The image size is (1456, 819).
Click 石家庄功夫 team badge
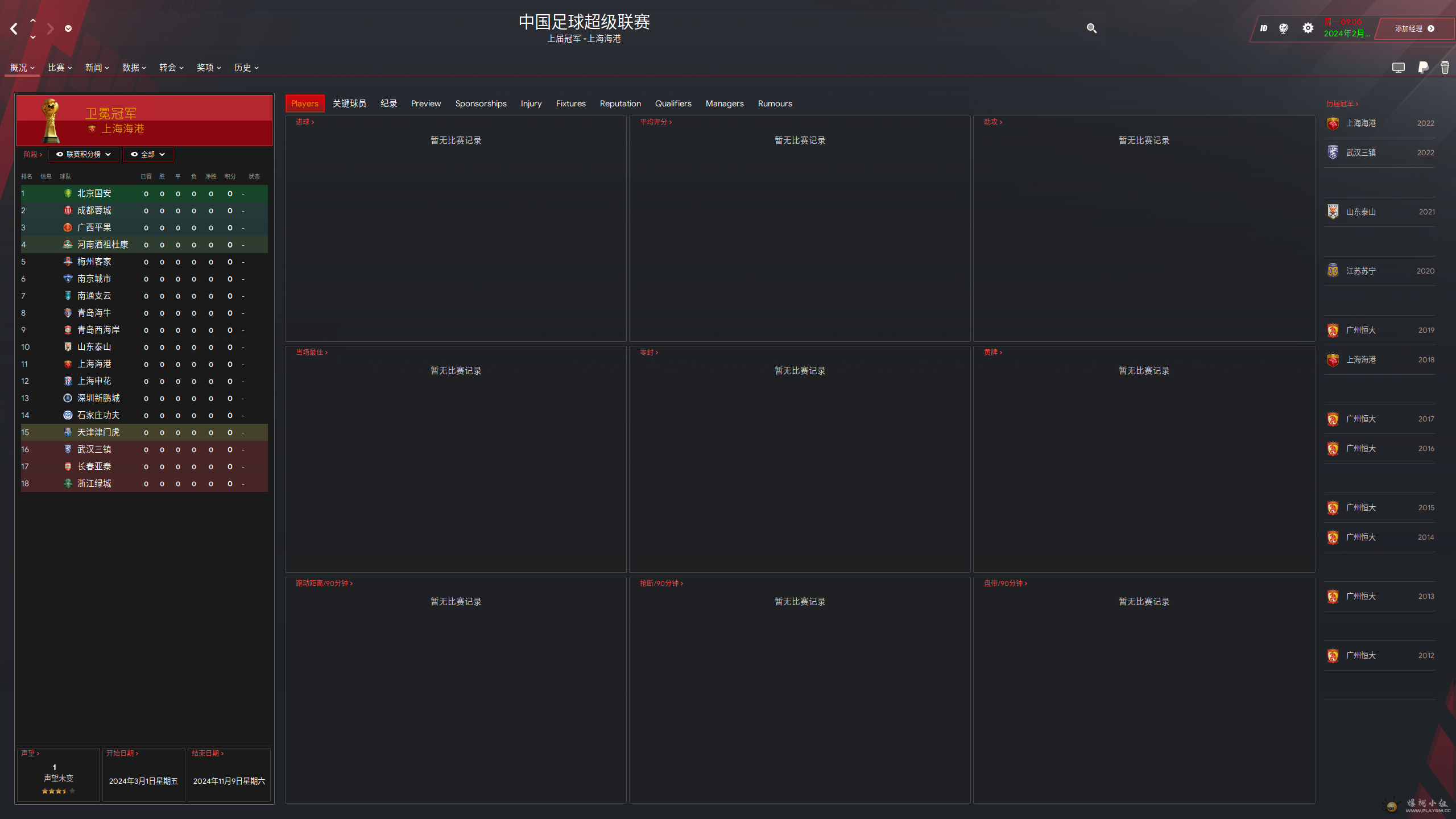pyautogui.click(x=68, y=415)
